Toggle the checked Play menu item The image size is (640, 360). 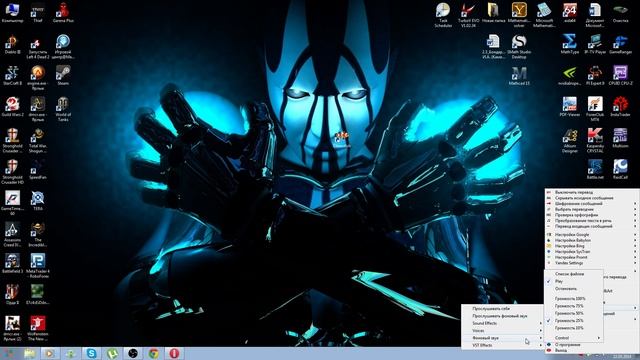click(x=573, y=281)
